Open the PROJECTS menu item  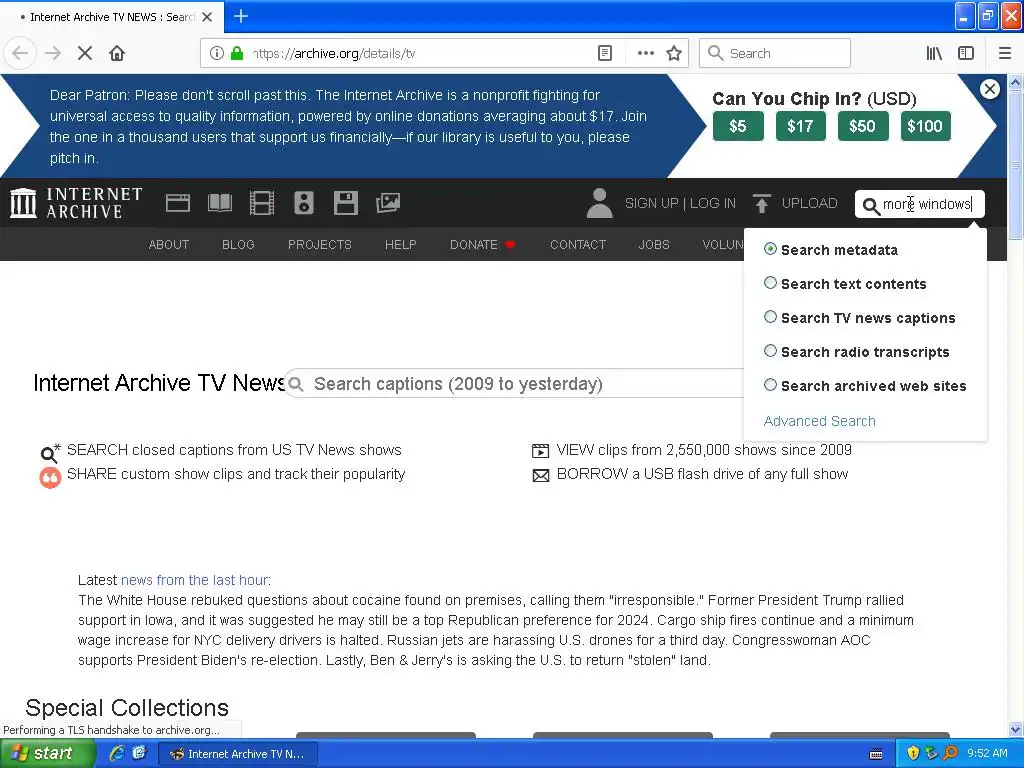pyautogui.click(x=320, y=244)
